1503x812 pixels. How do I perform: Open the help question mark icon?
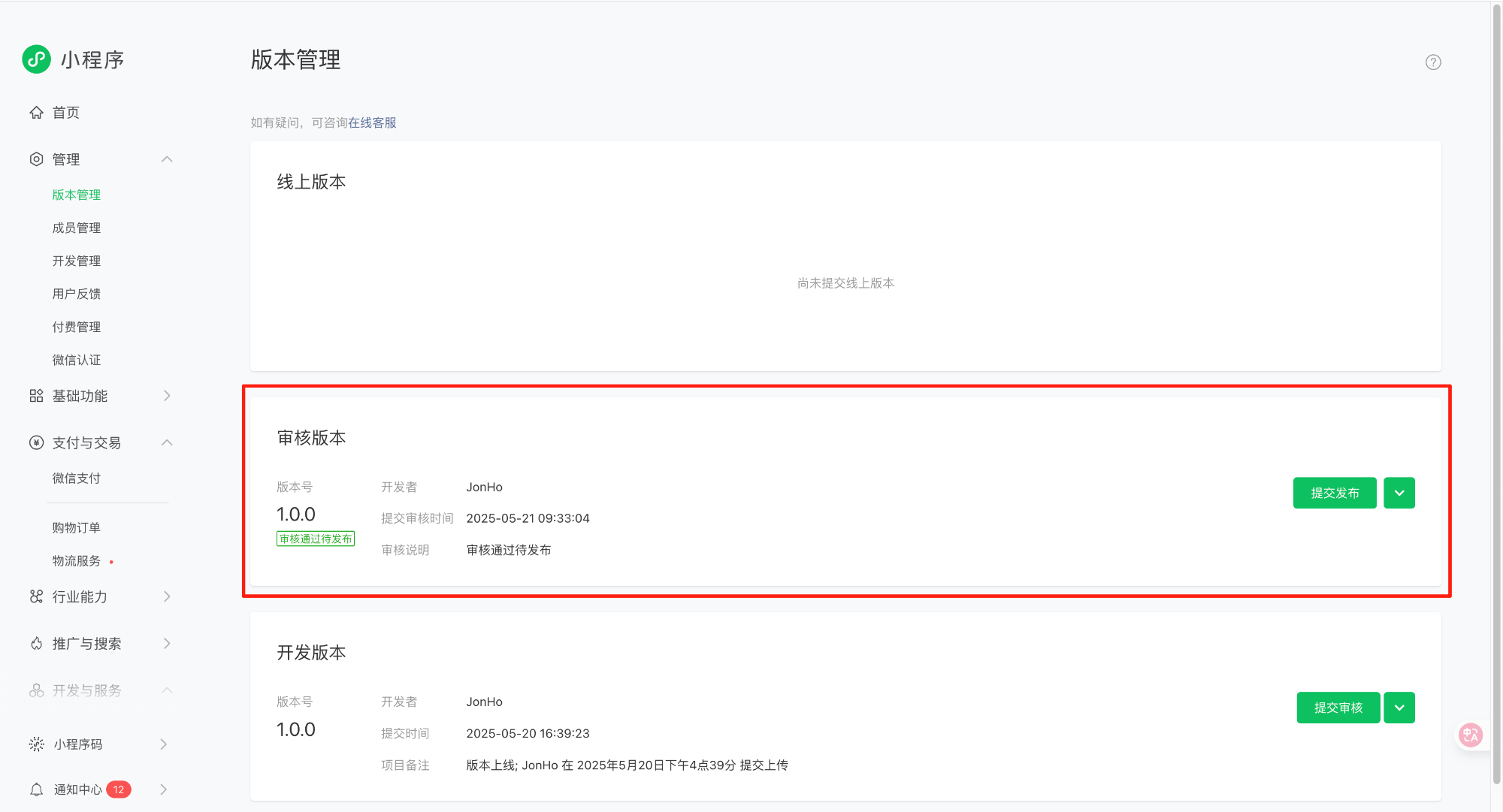(x=1433, y=62)
